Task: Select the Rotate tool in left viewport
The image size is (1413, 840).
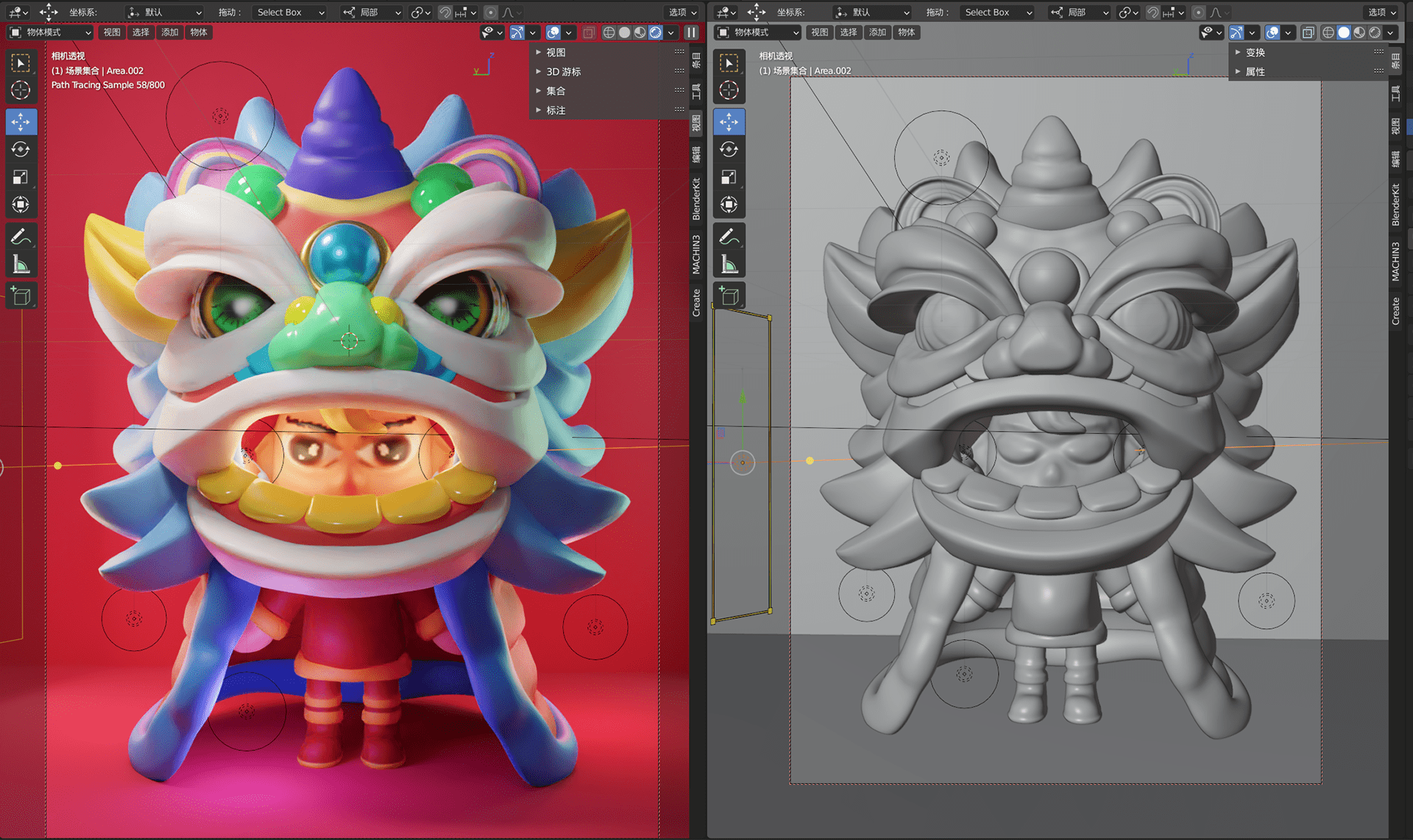Action: point(21,149)
